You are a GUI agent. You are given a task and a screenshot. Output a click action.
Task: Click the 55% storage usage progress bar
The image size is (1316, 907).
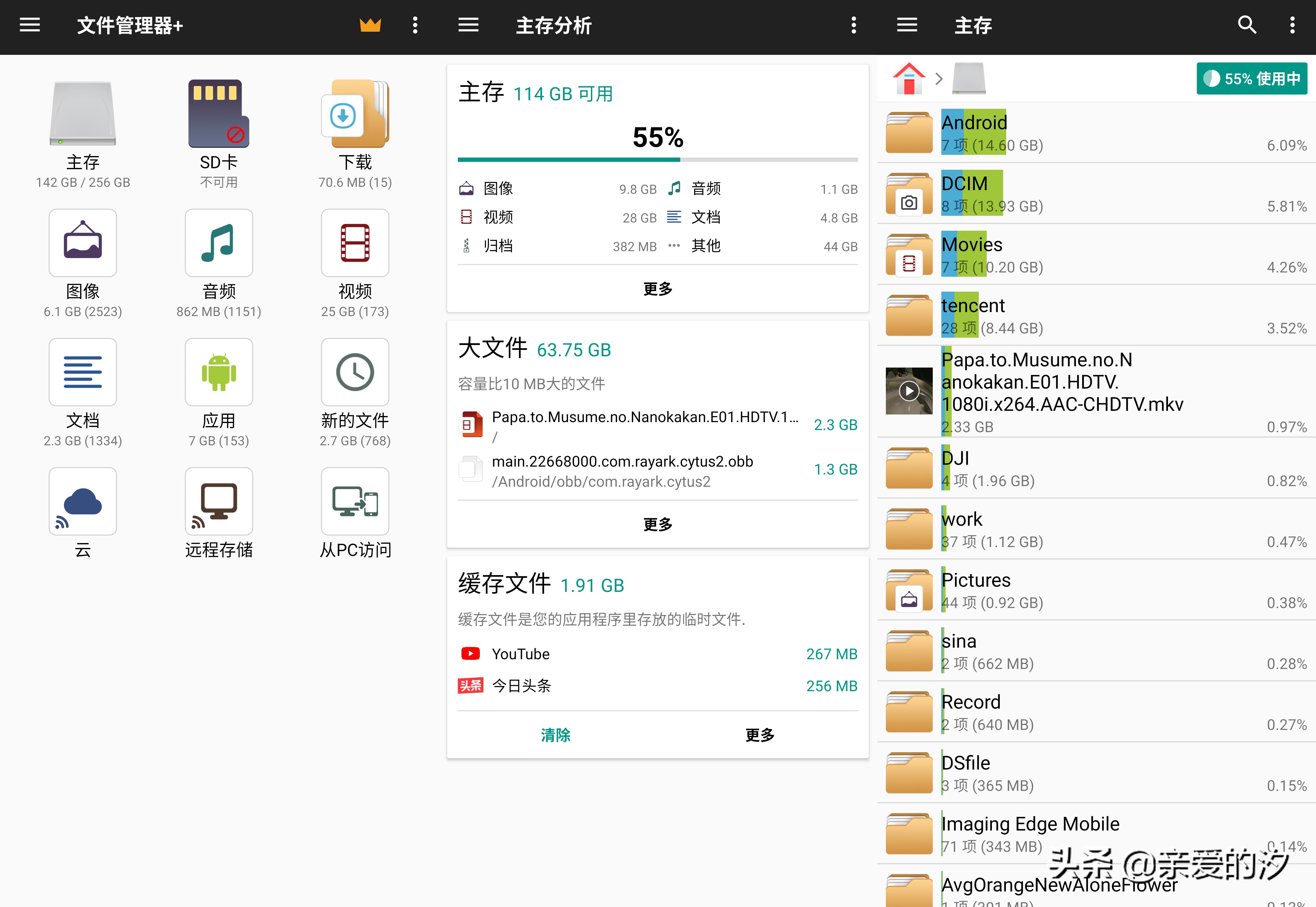tap(658, 160)
